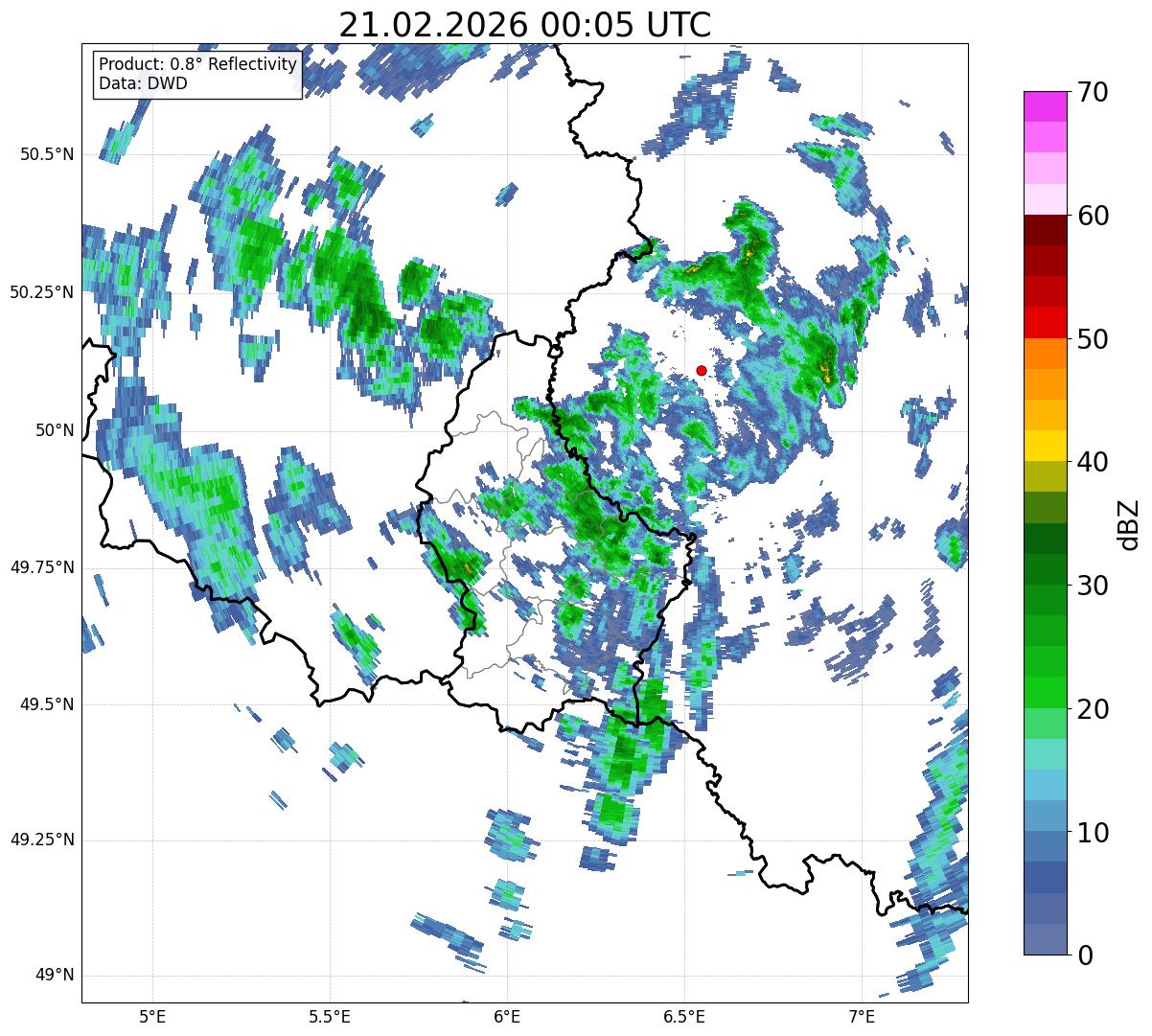Click the Product 0.8° Reflectivity info box
The width and height of the screenshot is (1152, 1036).
click(x=198, y=74)
